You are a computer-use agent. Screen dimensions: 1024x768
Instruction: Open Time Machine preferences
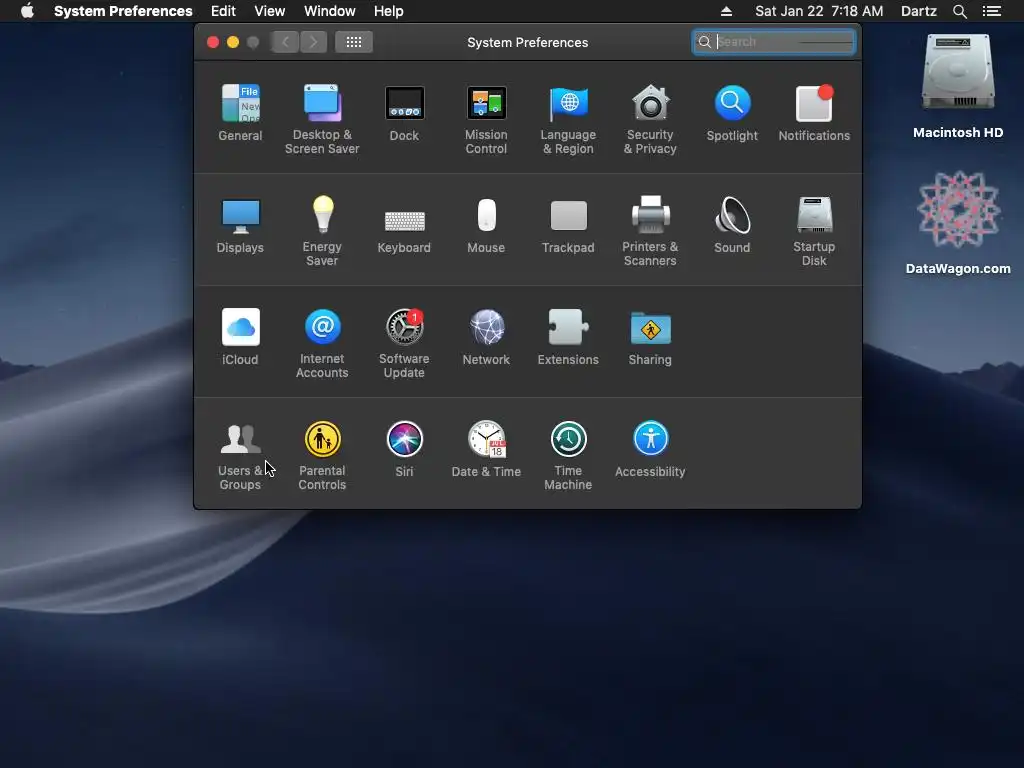[568, 456]
